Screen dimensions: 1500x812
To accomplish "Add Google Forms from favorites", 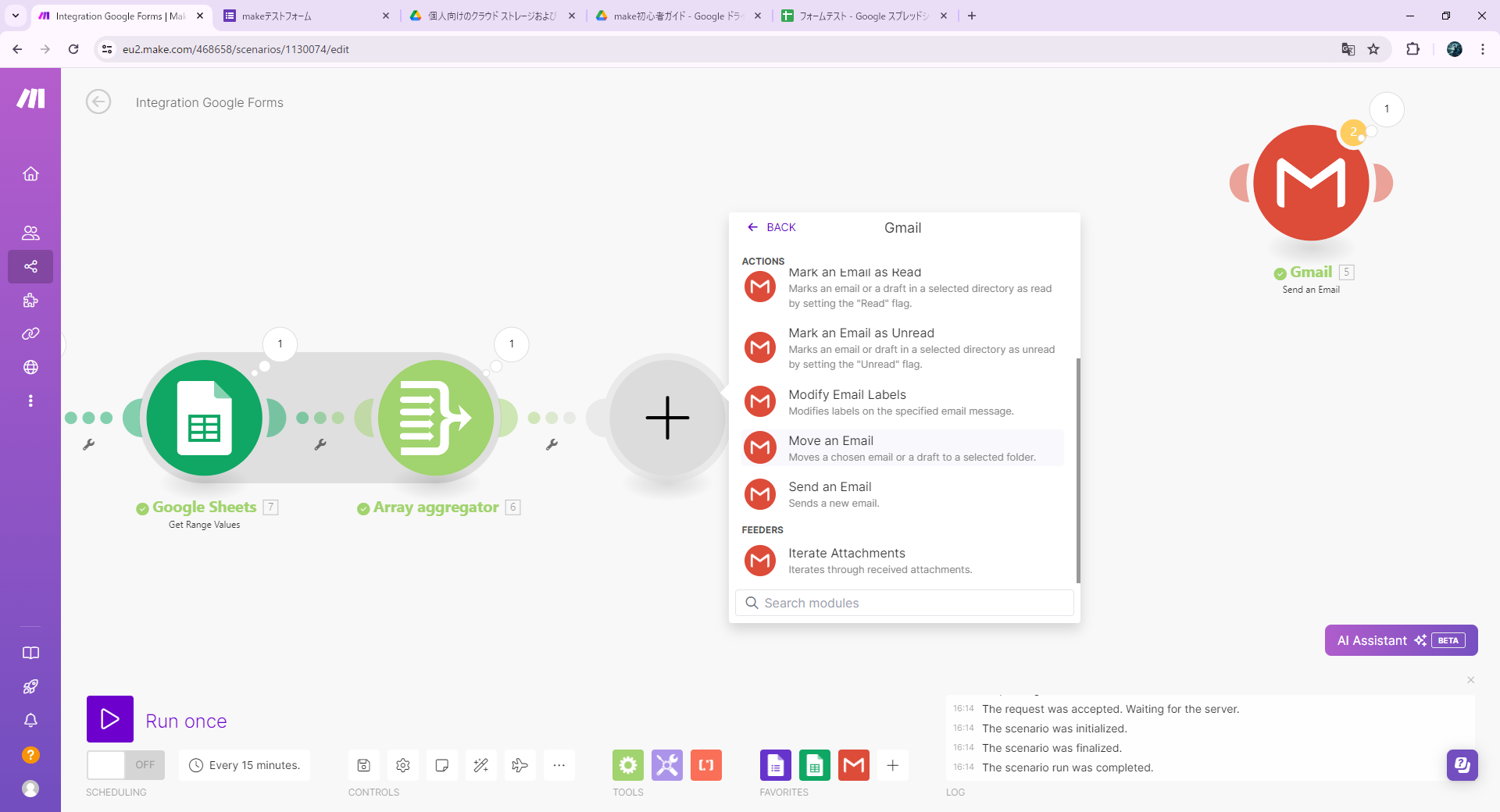I will tap(776, 765).
